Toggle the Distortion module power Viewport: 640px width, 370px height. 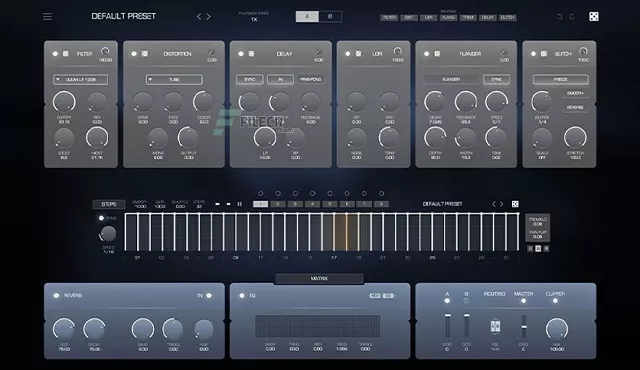pyautogui.click(x=134, y=54)
